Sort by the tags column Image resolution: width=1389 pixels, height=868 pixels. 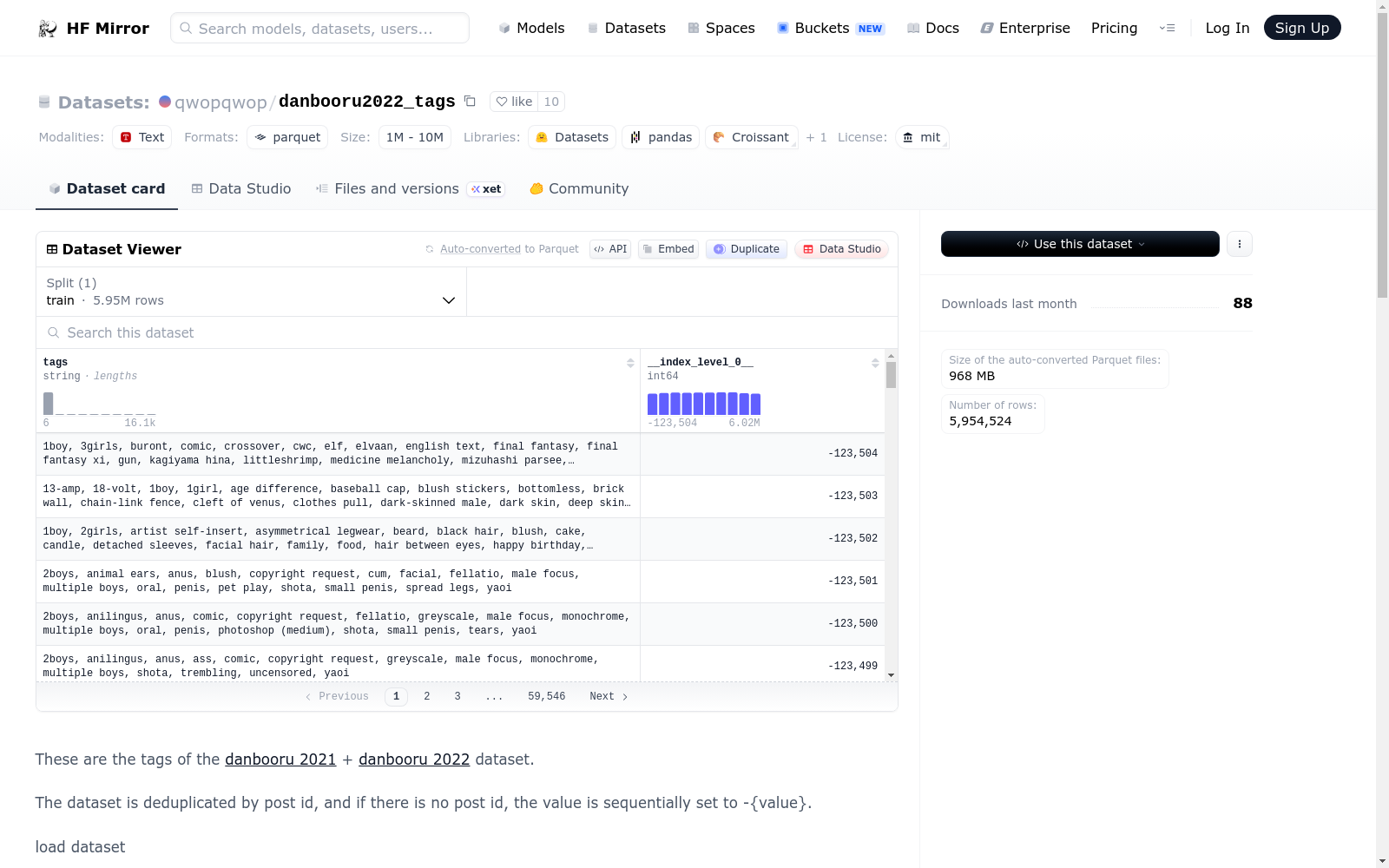pos(630,363)
